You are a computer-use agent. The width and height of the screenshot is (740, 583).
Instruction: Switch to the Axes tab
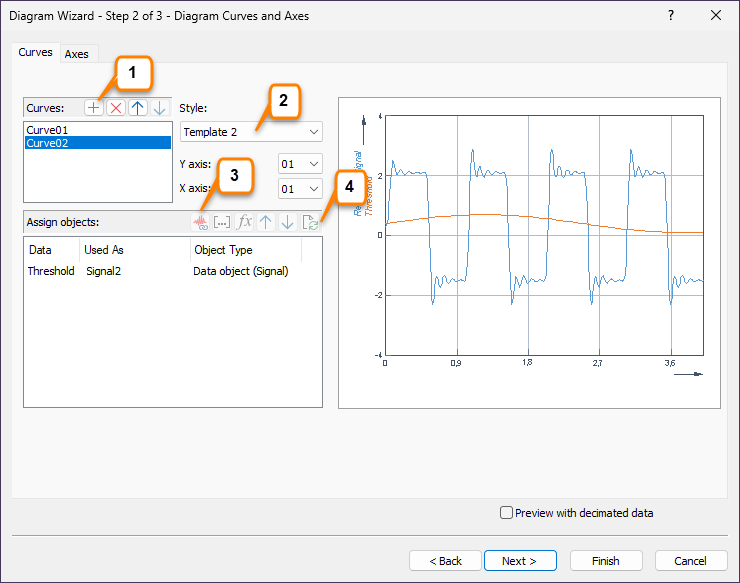(x=77, y=54)
